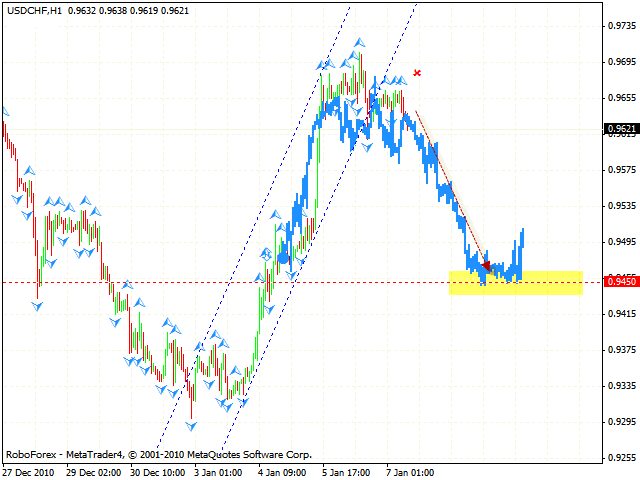Click the red arrowhead at forecast target
Viewport: 640px width, 480px height.
pos(486,266)
